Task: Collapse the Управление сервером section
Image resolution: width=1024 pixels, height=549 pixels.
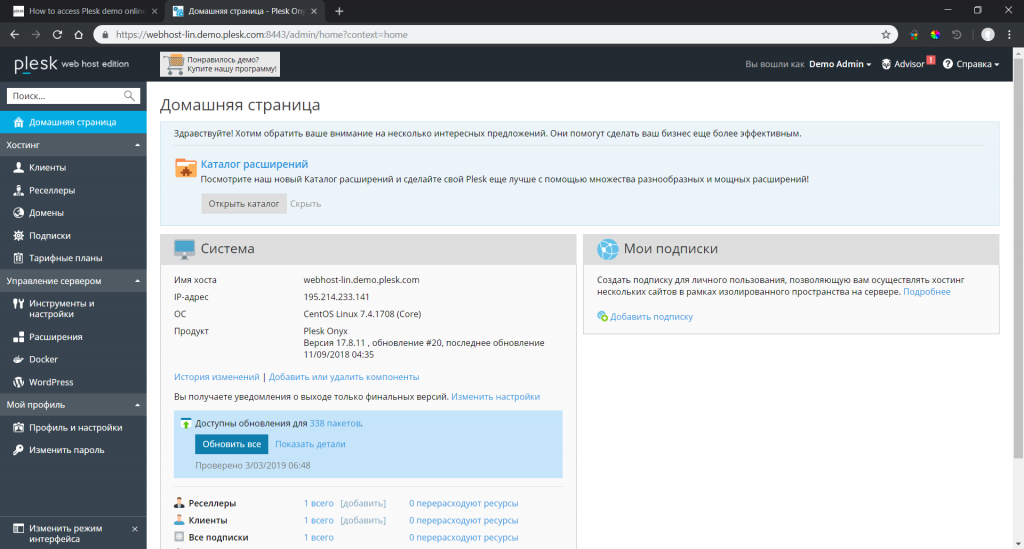Action: [x=137, y=281]
